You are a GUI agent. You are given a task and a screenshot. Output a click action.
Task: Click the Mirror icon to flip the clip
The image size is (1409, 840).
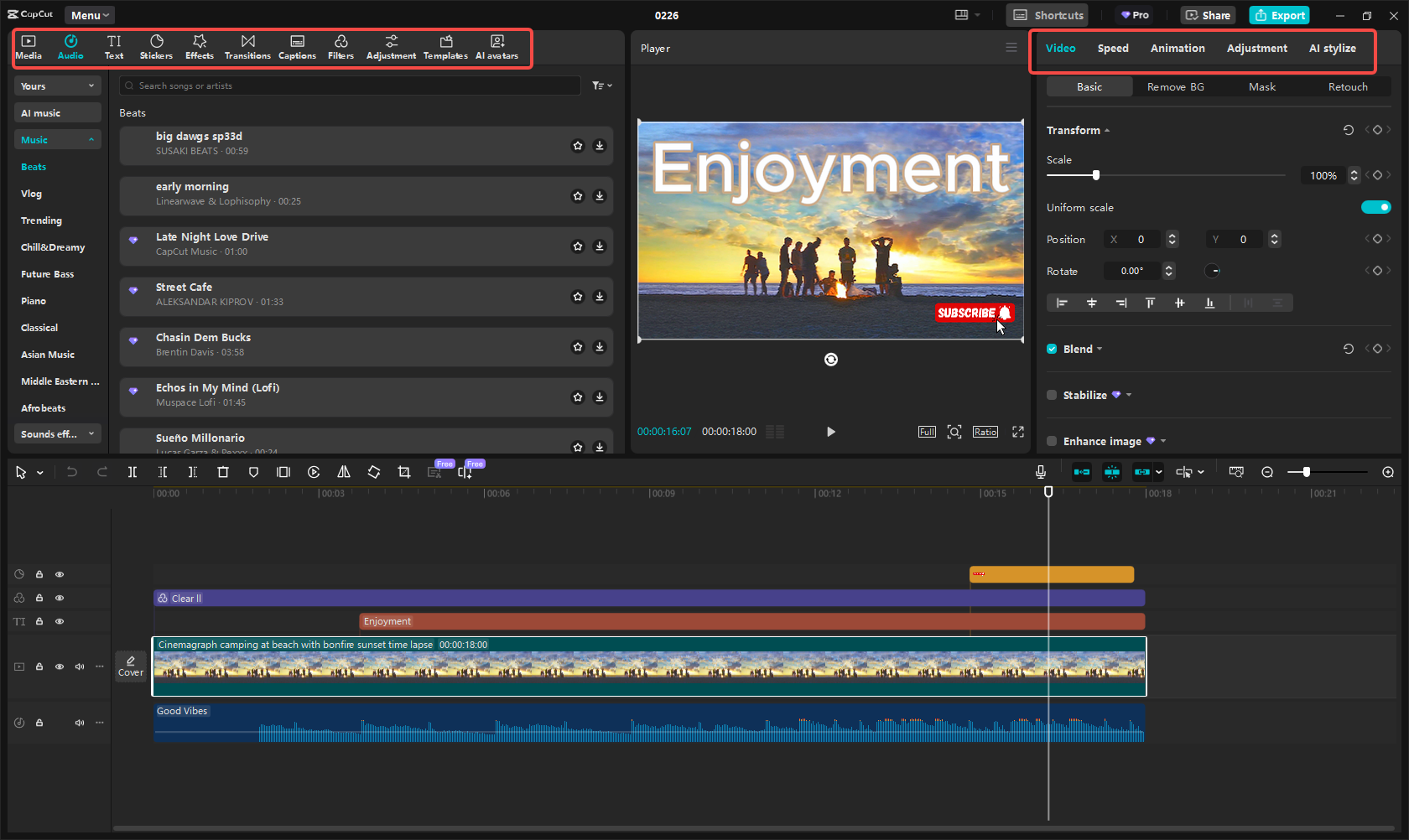[343, 472]
